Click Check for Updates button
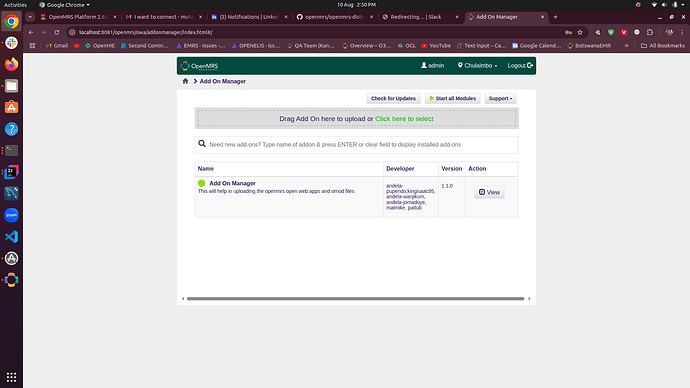The width and height of the screenshot is (690, 388). coord(393,99)
